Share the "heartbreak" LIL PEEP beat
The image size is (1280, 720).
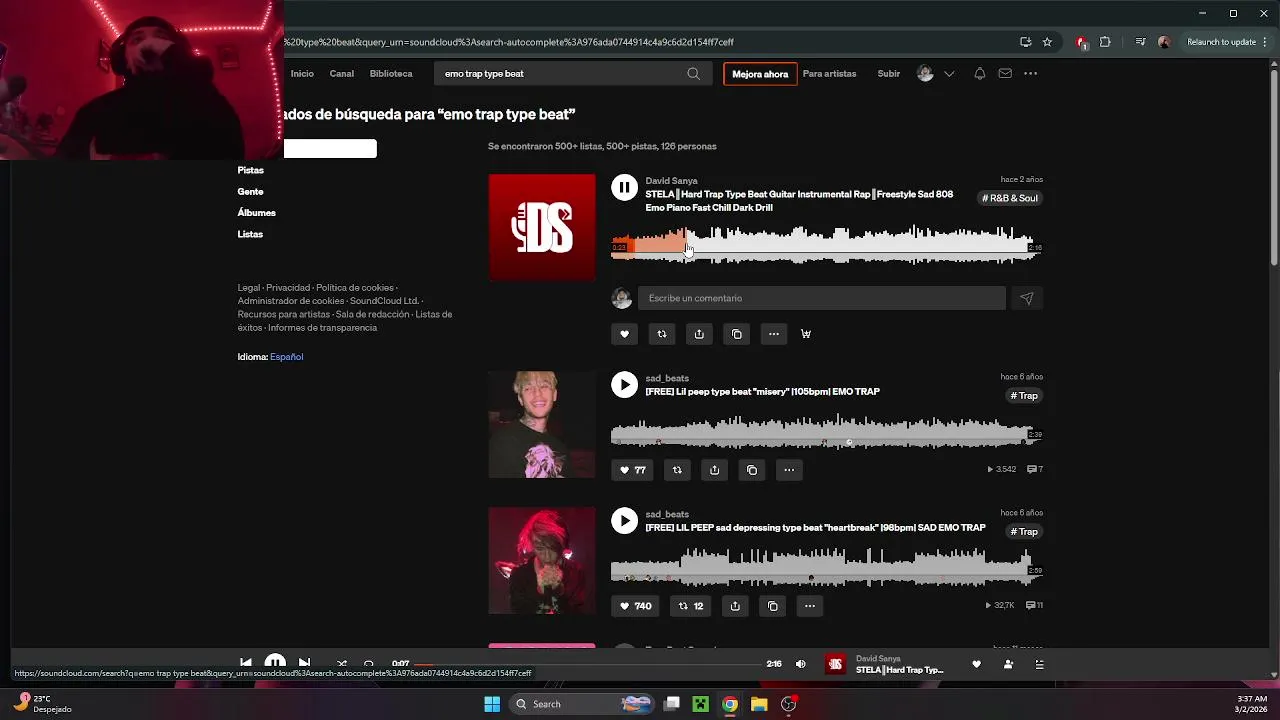pyautogui.click(x=735, y=606)
